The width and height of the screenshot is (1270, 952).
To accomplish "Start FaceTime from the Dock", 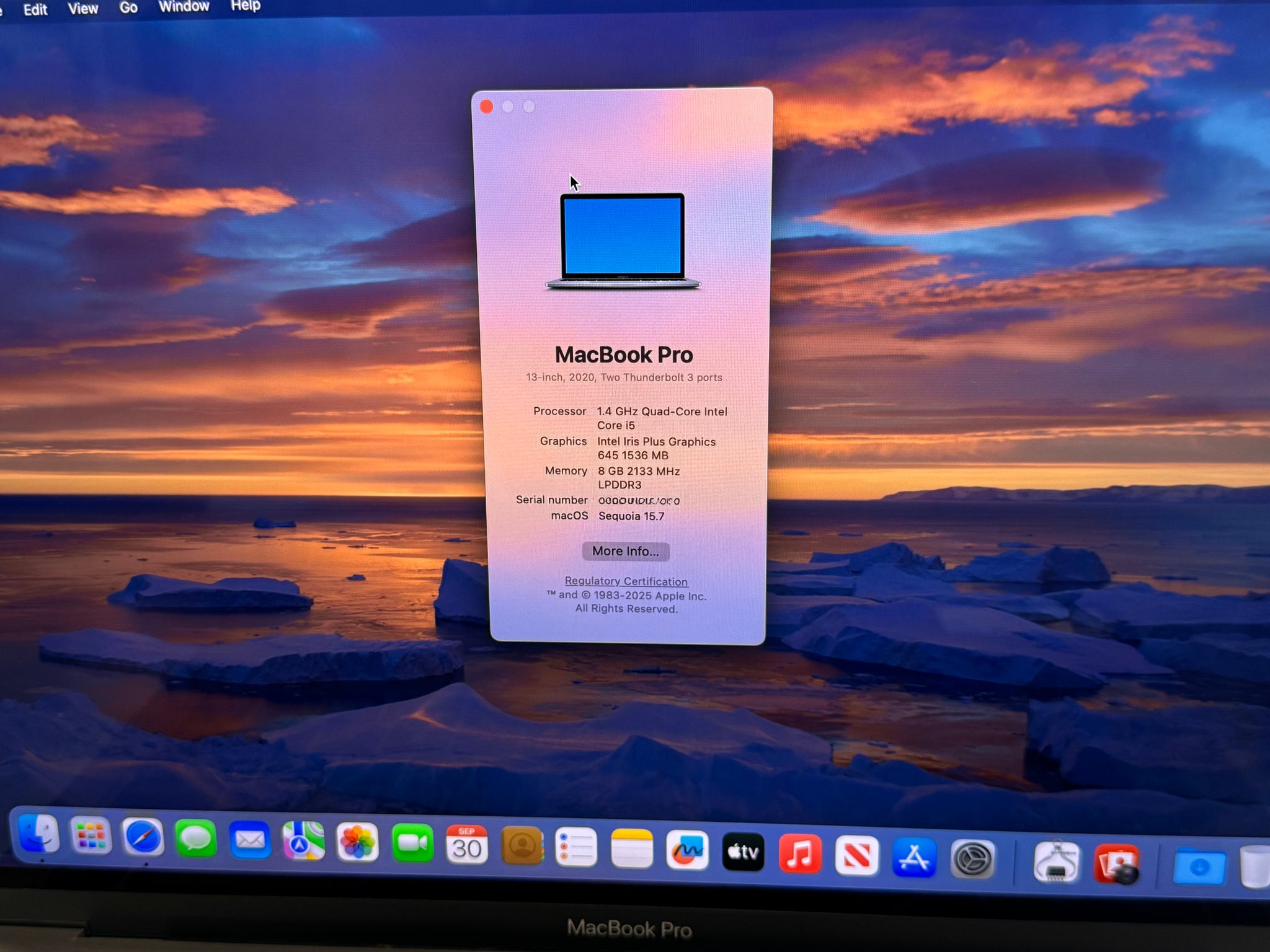I will [412, 844].
